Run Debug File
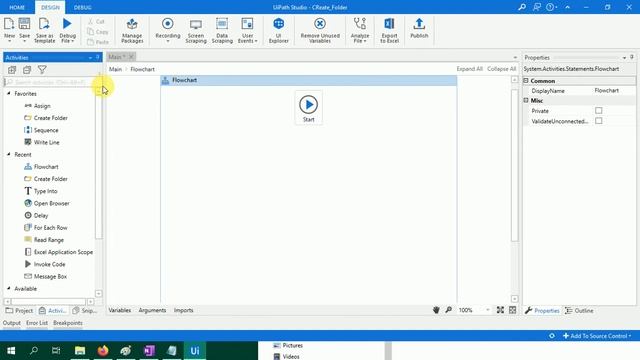Viewport: 640px width, 360px height. 67,30
